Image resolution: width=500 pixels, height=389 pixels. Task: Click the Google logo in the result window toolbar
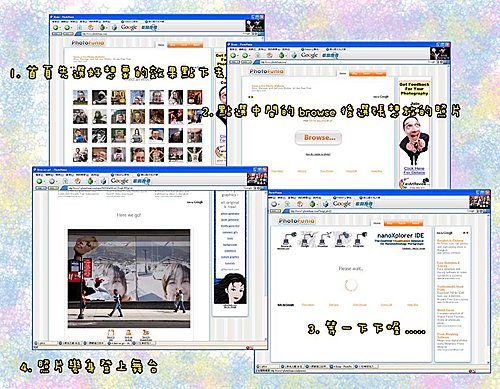click(x=119, y=181)
